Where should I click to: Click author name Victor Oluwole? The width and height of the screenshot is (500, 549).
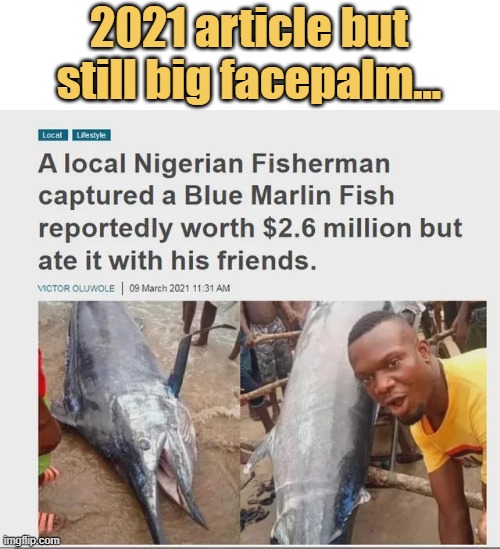pyautogui.click(x=76, y=288)
